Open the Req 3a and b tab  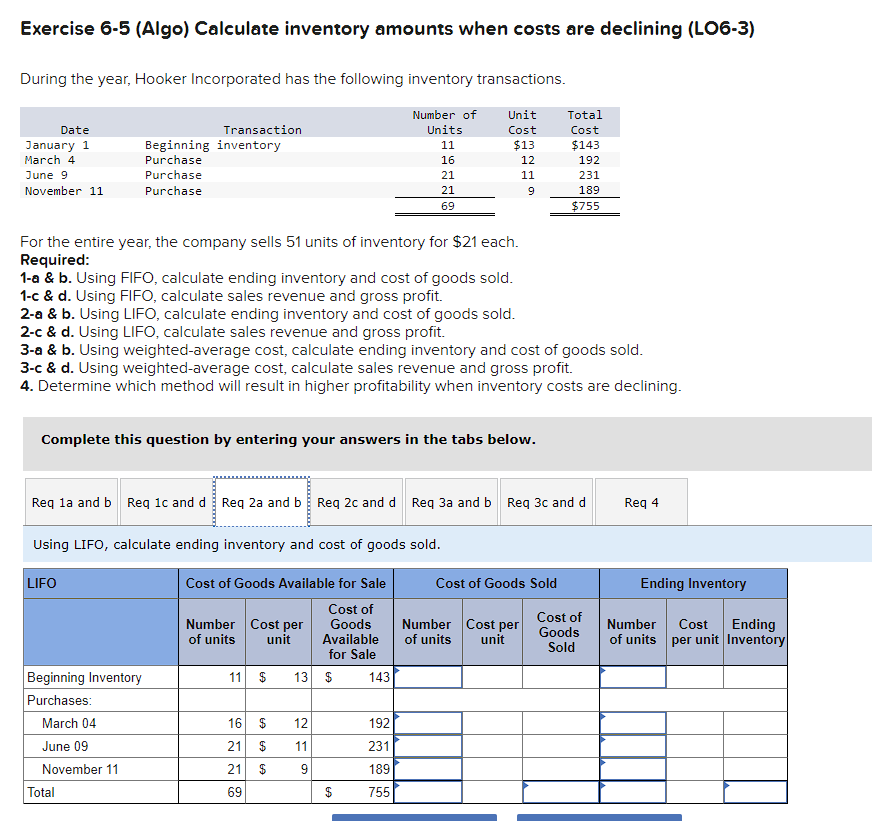click(x=451, y=502)
